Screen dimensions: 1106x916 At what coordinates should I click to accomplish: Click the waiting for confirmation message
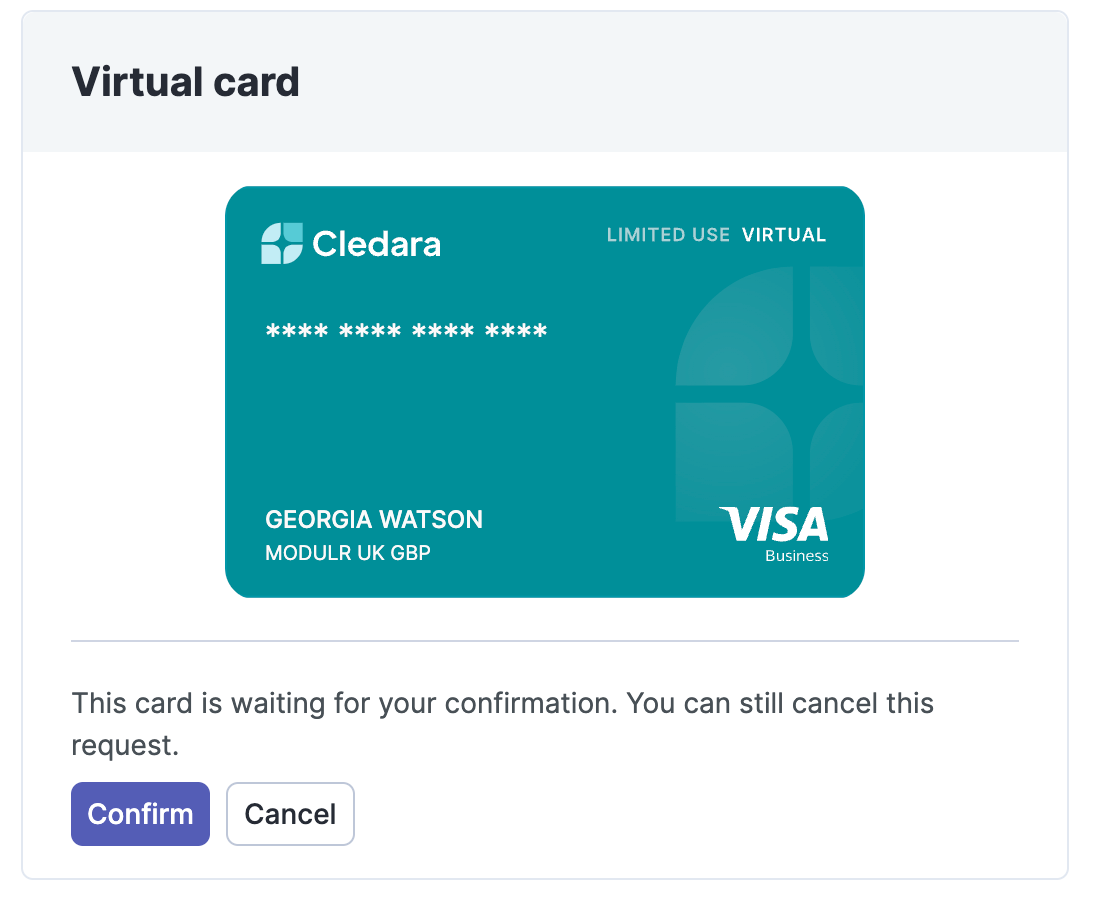pos(502,703)
